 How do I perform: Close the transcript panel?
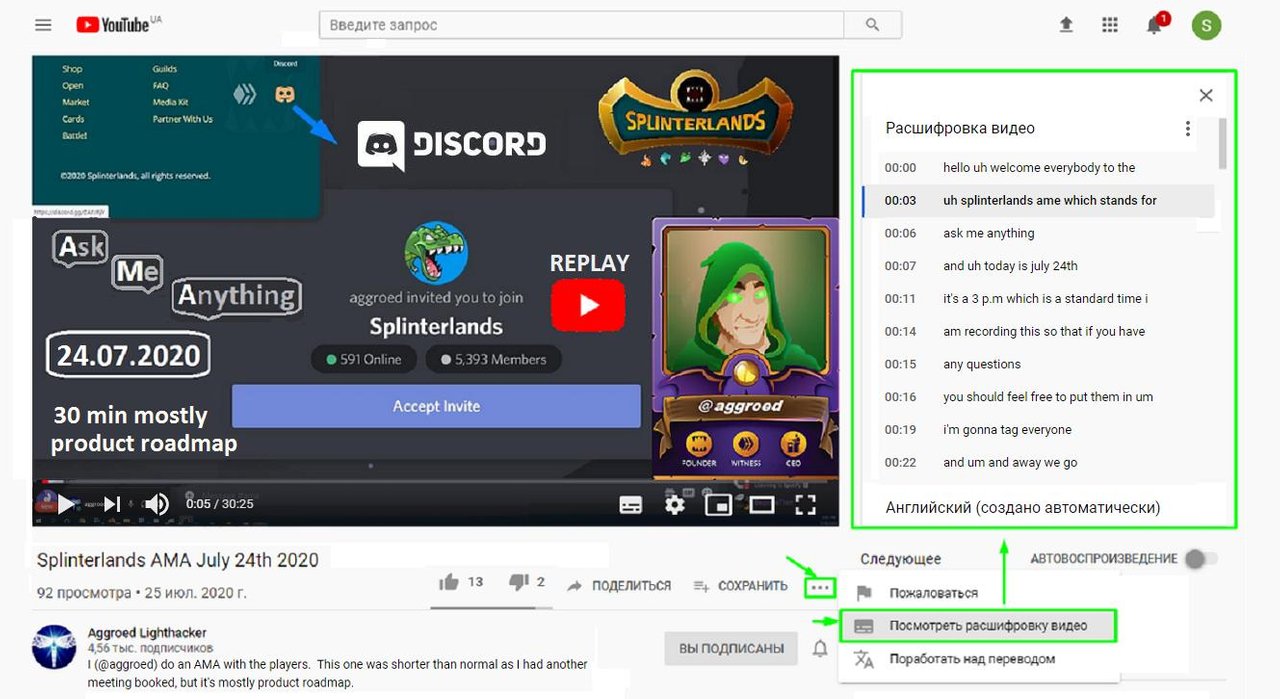[1206, 95]
